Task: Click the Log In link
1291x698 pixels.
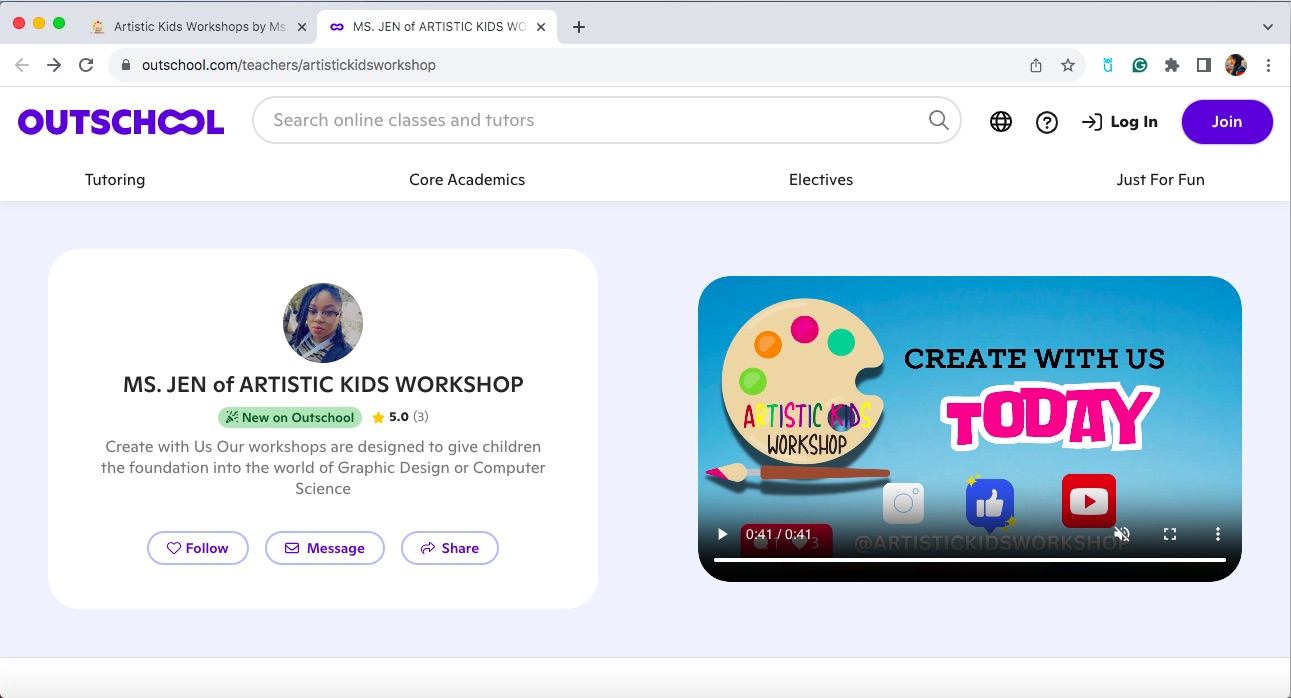Action: click(x=1120, y=122)
